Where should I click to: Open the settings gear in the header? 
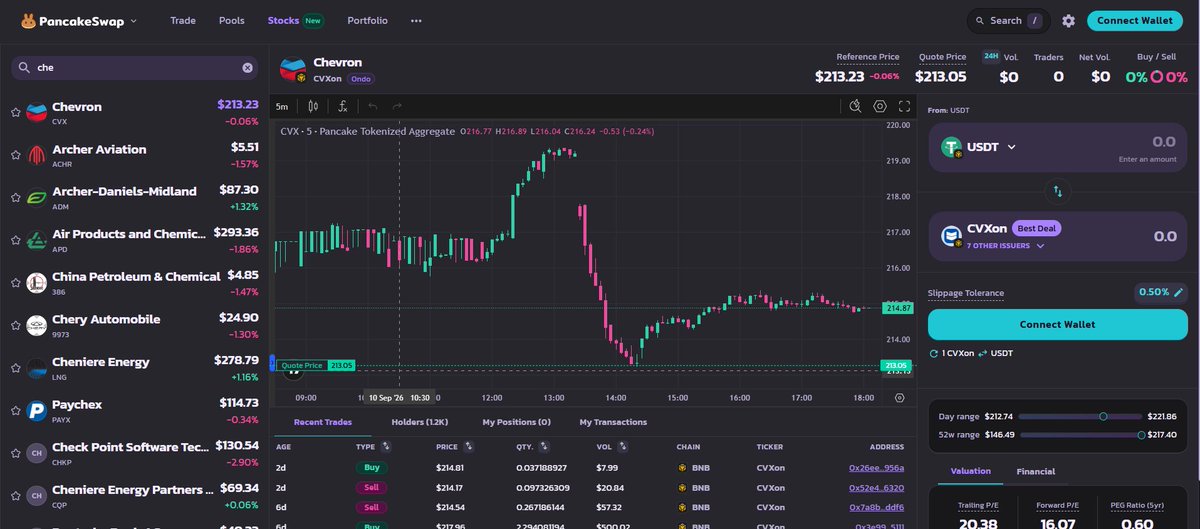click(x=1068, y=20)
